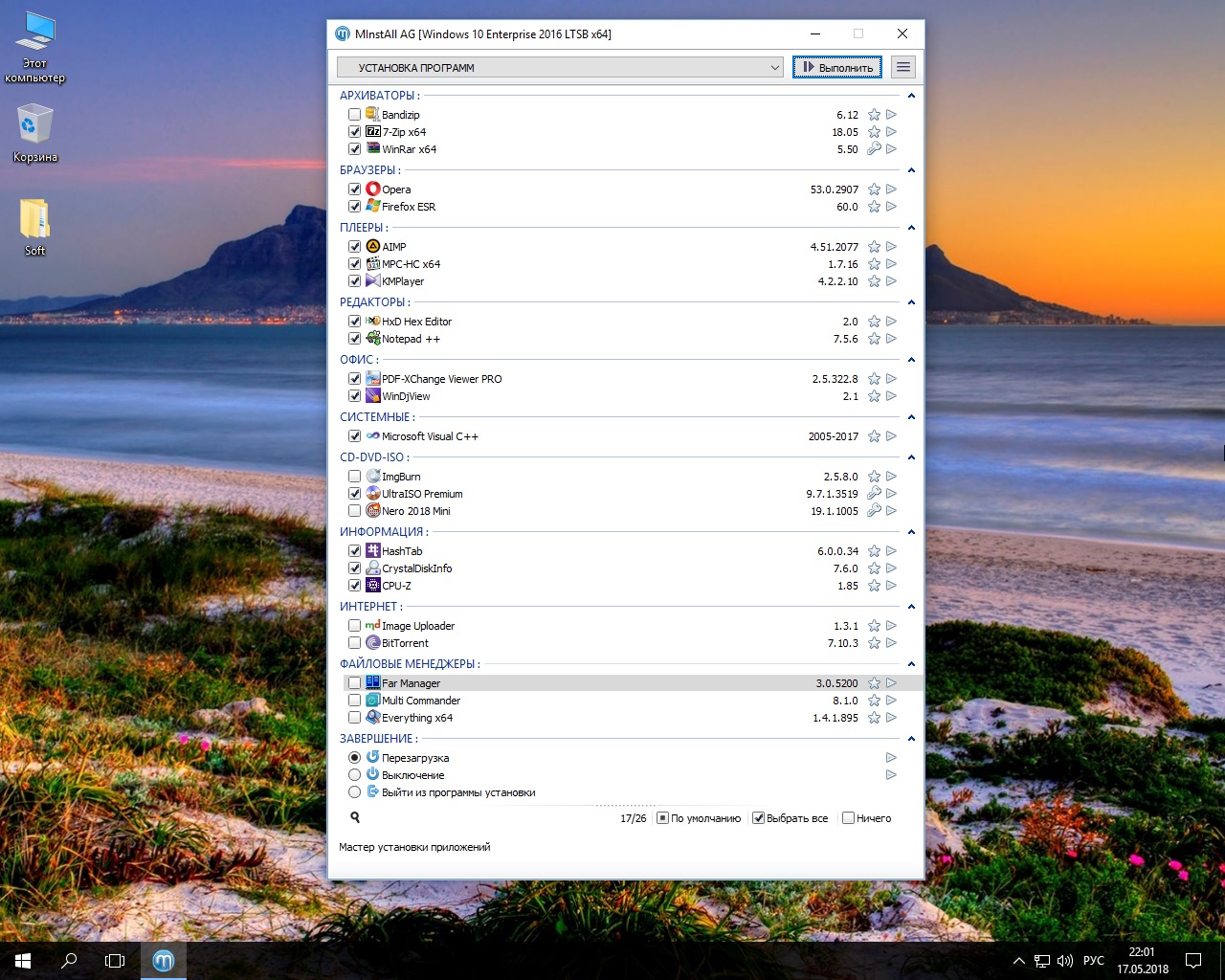Viewport: 1225px width, 980px height.
Task: Collapse the ФАЙЛОВЫЕ МЕНЕДЖЕРЫ section
Action: point(911,664)
